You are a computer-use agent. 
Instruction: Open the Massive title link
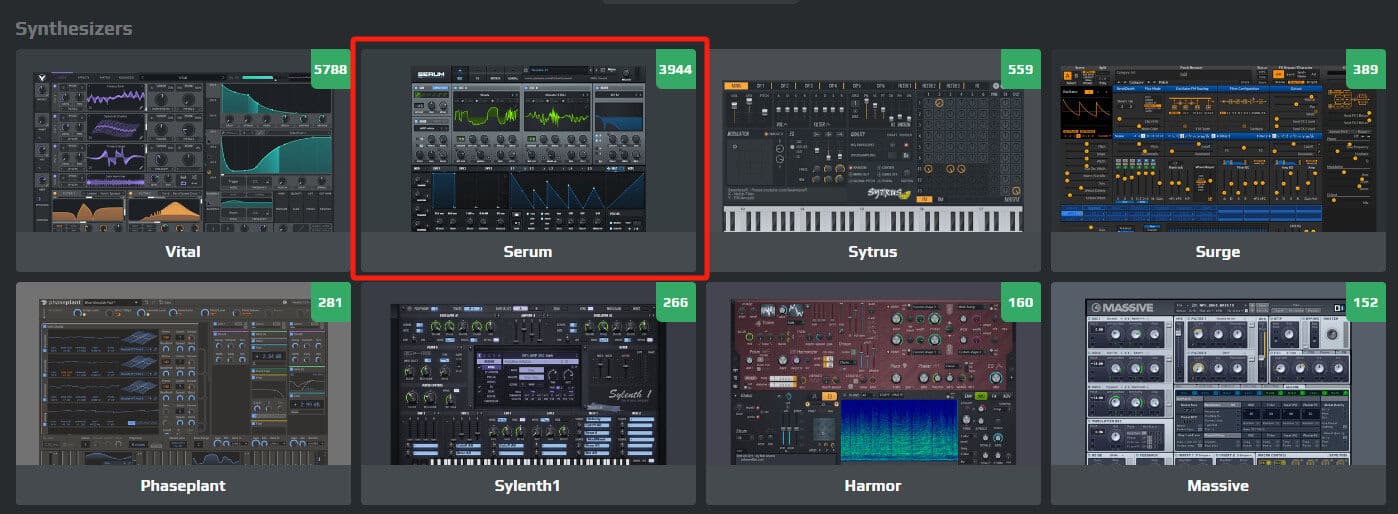point(1218,486)
